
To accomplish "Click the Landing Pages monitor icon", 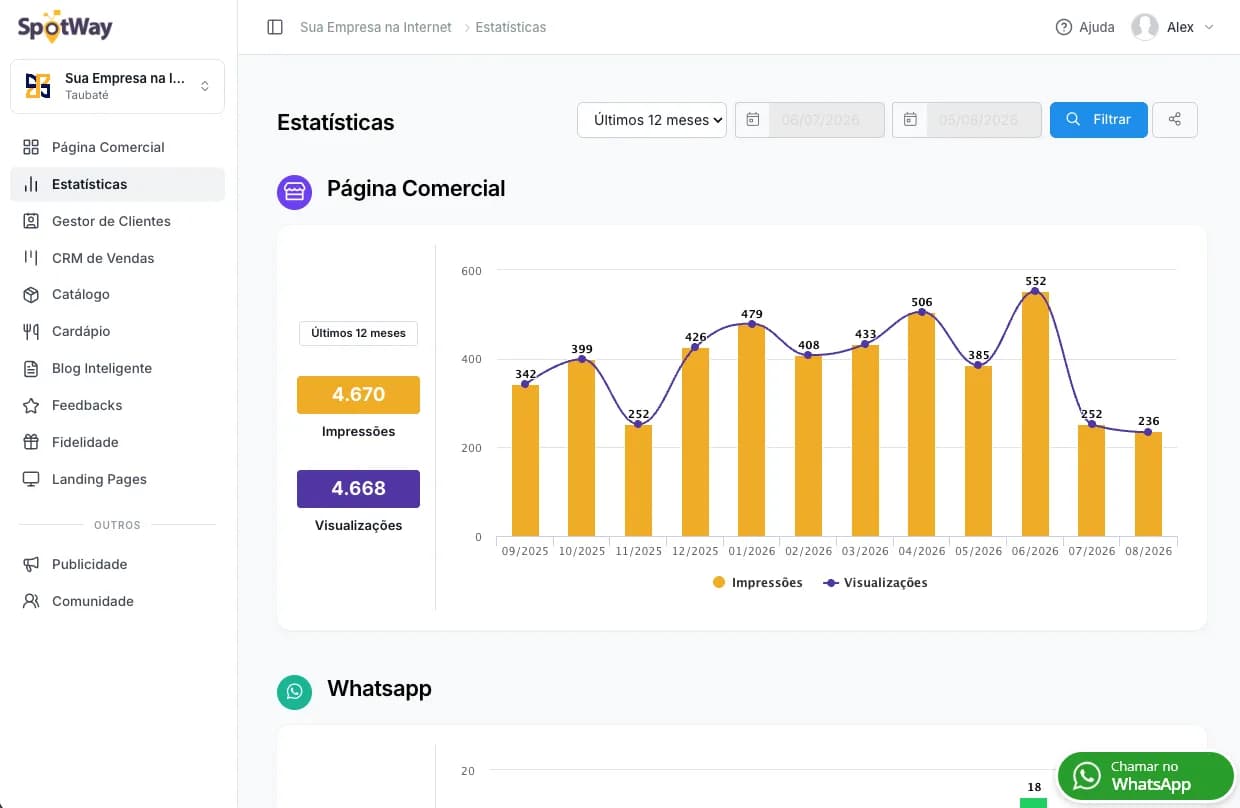I will tap(31, 479).
